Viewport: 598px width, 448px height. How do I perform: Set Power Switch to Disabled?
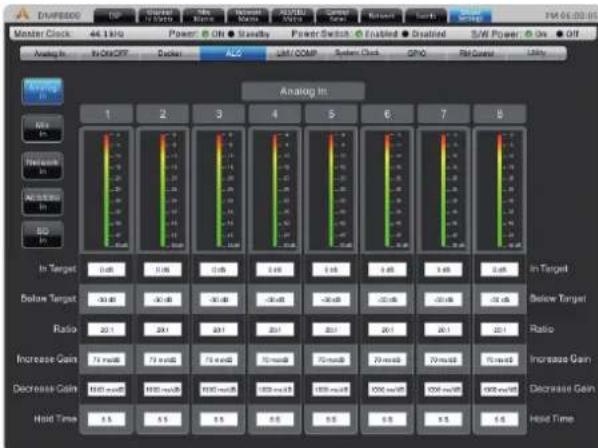pos(405,34)
